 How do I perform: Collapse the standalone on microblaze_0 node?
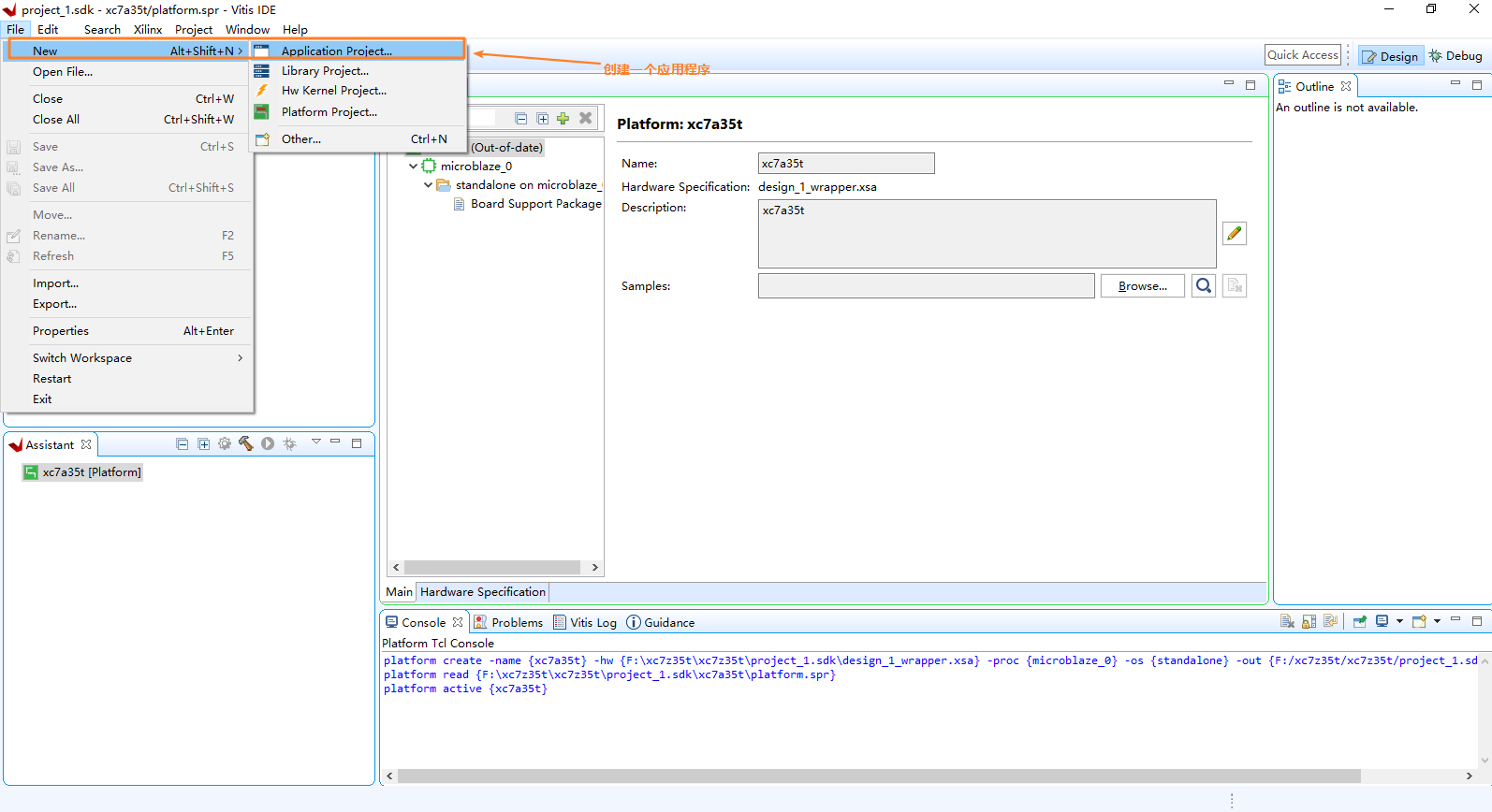(x=428, y=185)
